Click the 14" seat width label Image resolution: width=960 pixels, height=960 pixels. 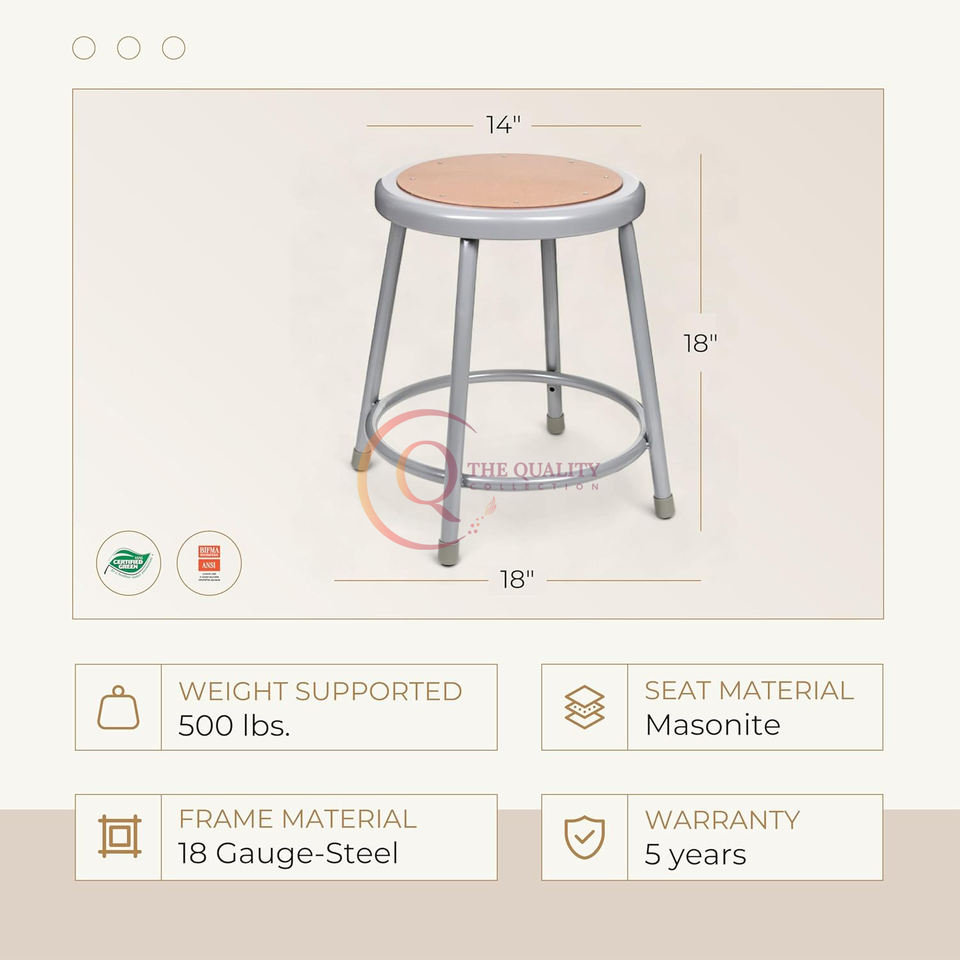pyautogui.click(x=504, y=125)
